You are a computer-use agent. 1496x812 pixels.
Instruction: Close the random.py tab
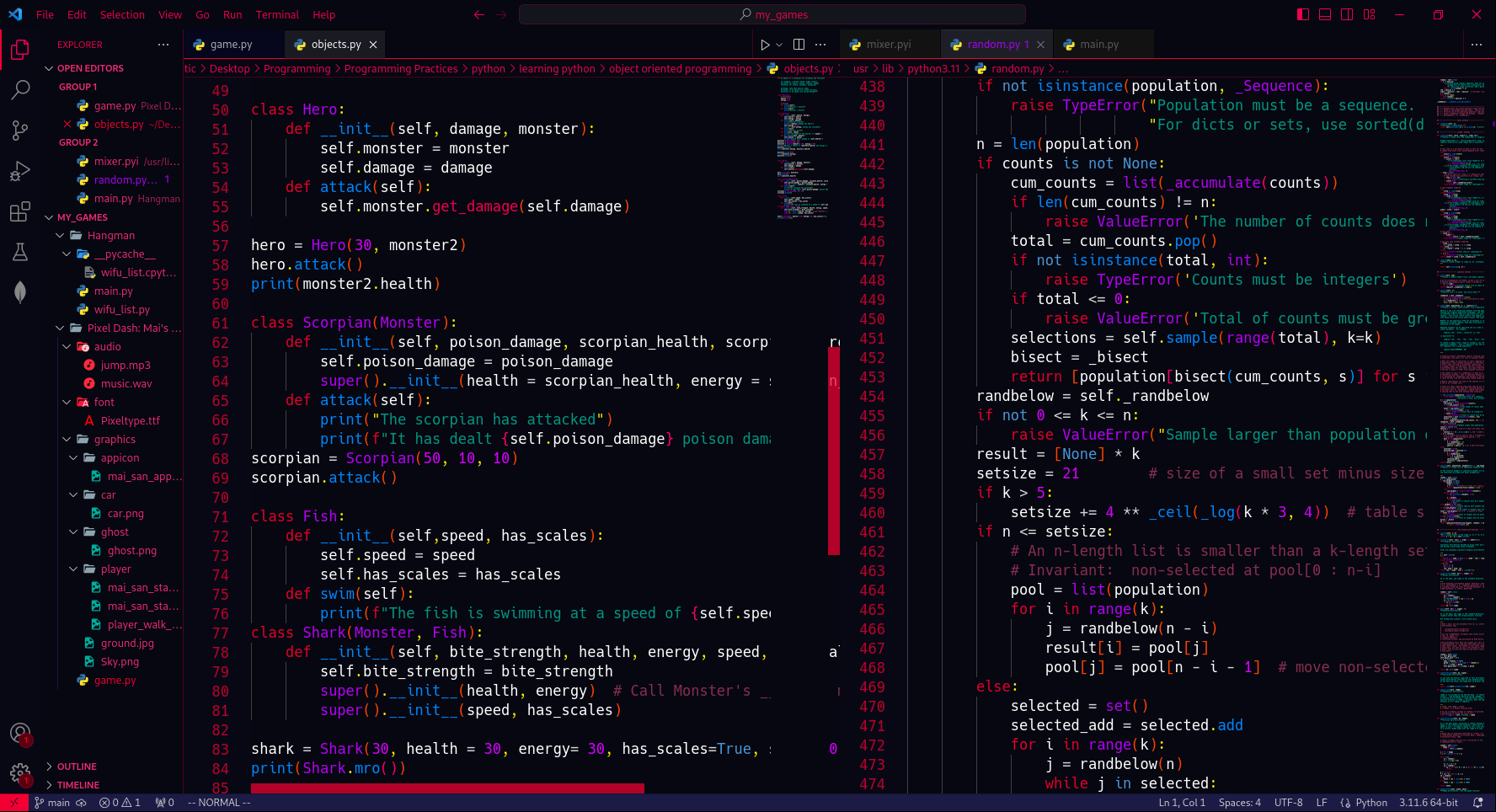click(x=1040, y=45)
